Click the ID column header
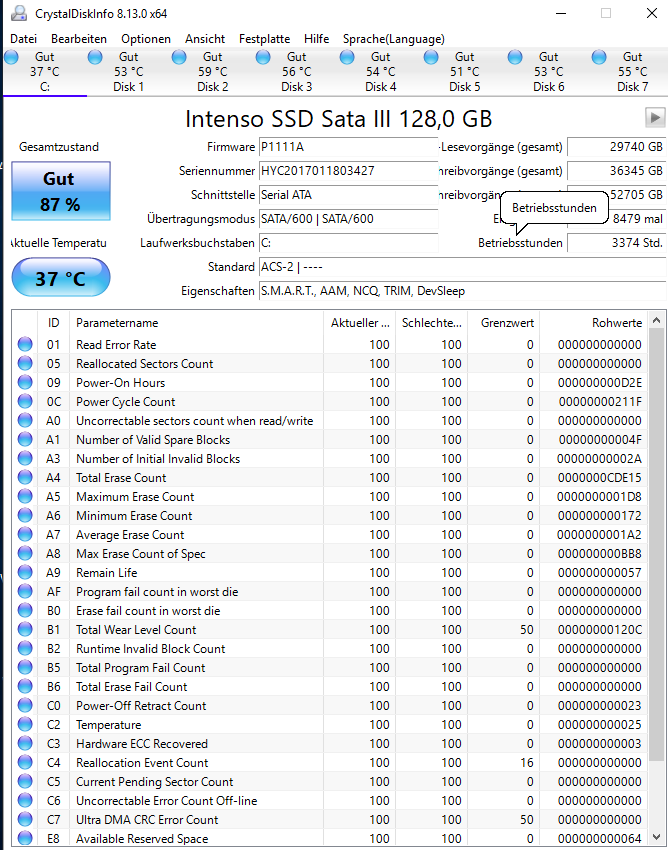The width and height of the screenshot is (668, 850). [53, 323]
